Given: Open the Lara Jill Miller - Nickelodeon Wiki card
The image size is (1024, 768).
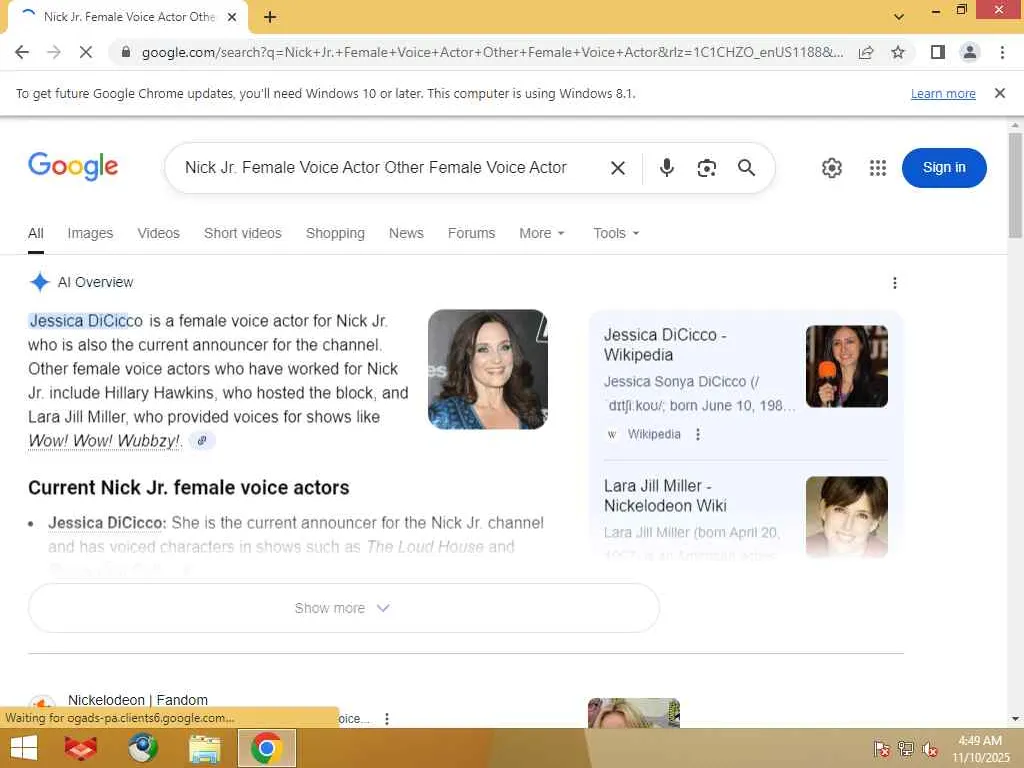Looking at the screenshot, I should point(665,496).
